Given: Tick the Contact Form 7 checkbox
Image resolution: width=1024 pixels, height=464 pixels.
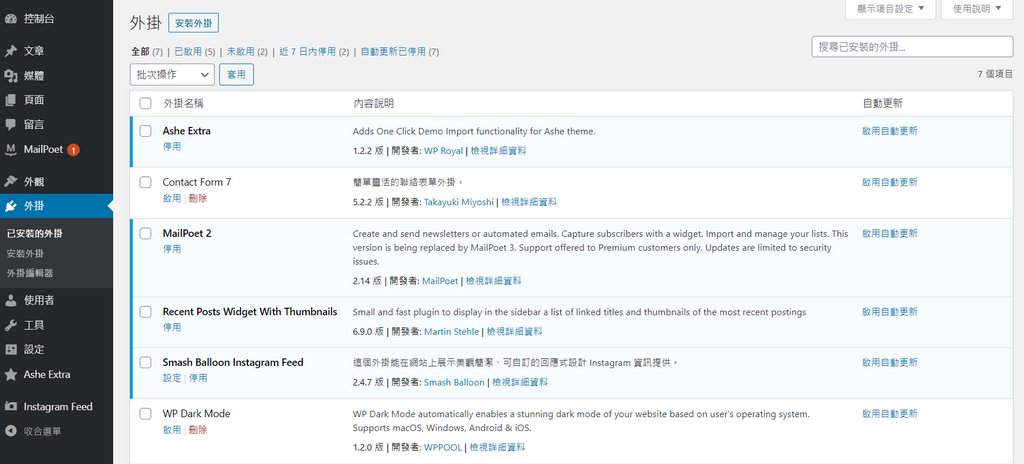Looking at the screenshot, I should (x=145, y=182).
